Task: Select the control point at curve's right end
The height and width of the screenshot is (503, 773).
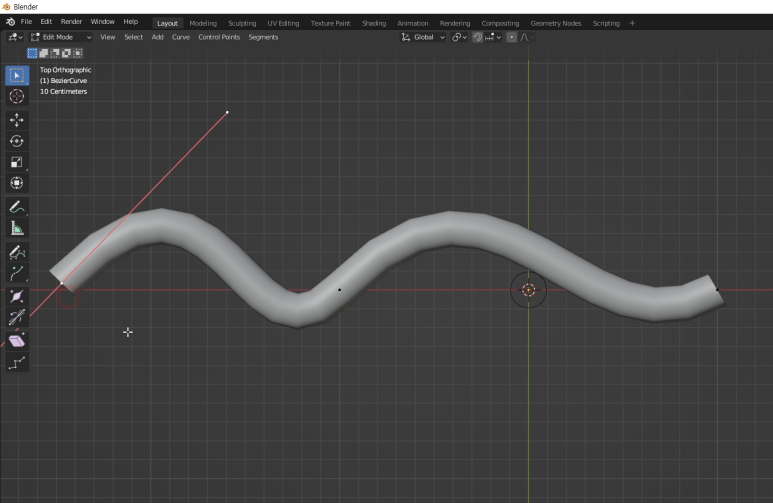Action: click(717, 289)
